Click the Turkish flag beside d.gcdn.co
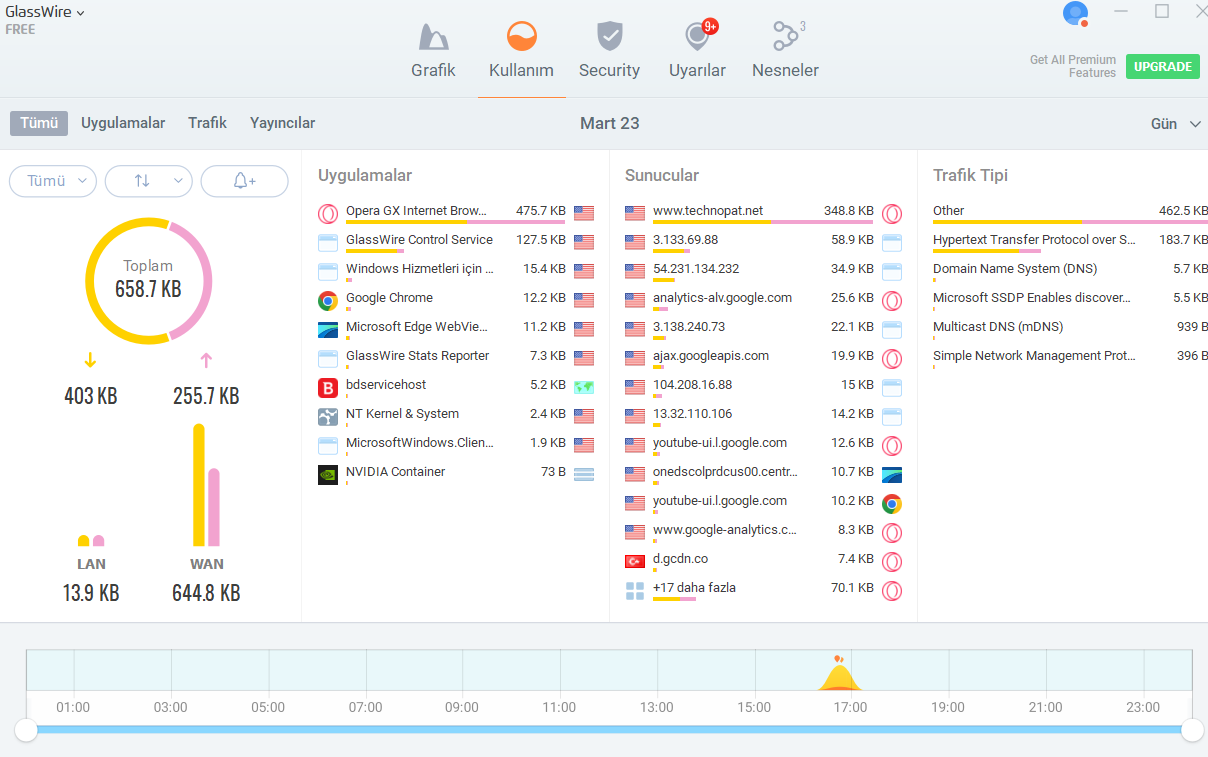Screen dimensions: 1208x757 (x=634, y=561)
